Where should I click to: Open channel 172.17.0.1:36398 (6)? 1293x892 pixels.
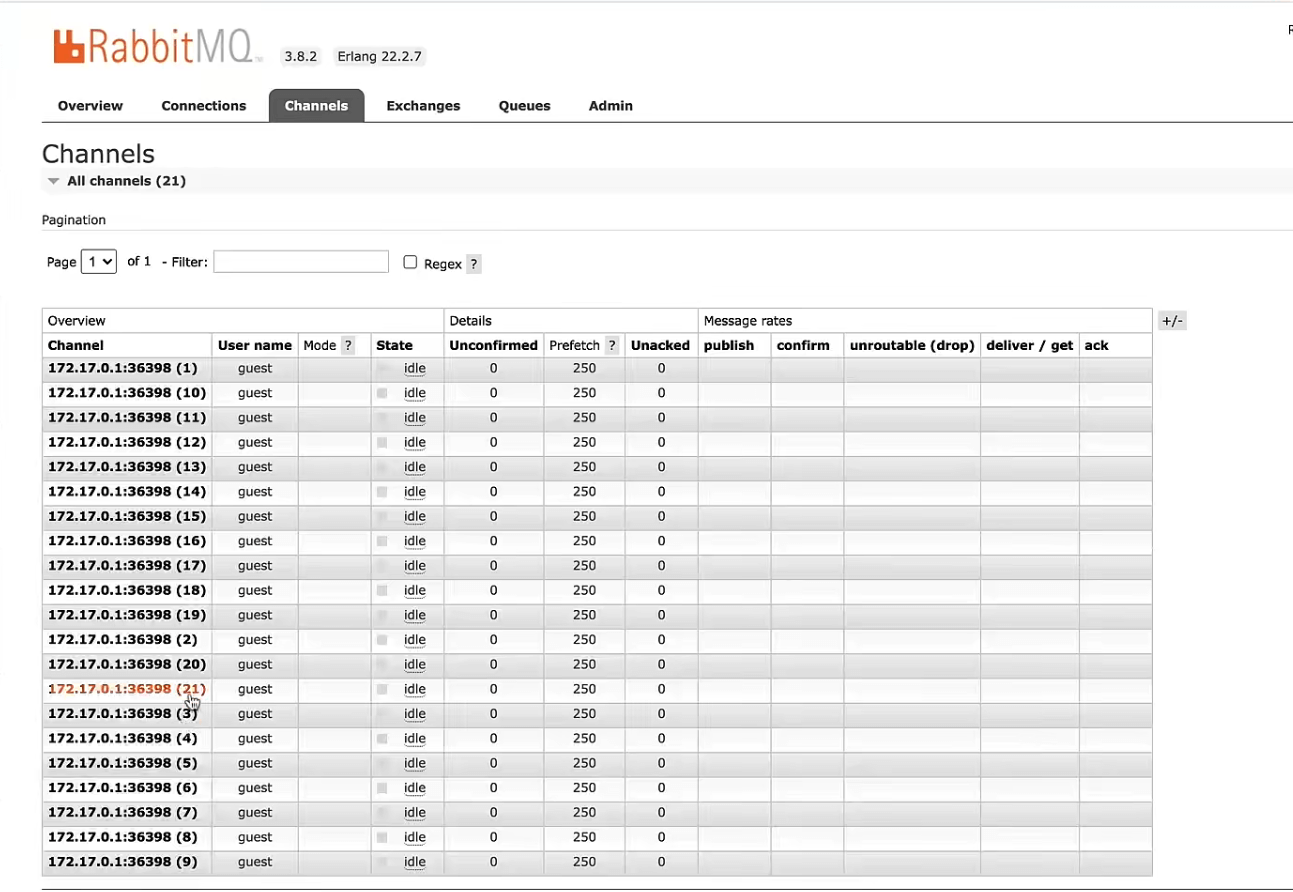[x=123, y=788]
